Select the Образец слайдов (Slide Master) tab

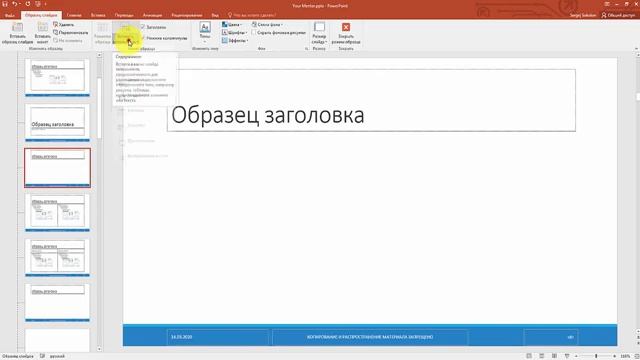click(x=41, y=15)
